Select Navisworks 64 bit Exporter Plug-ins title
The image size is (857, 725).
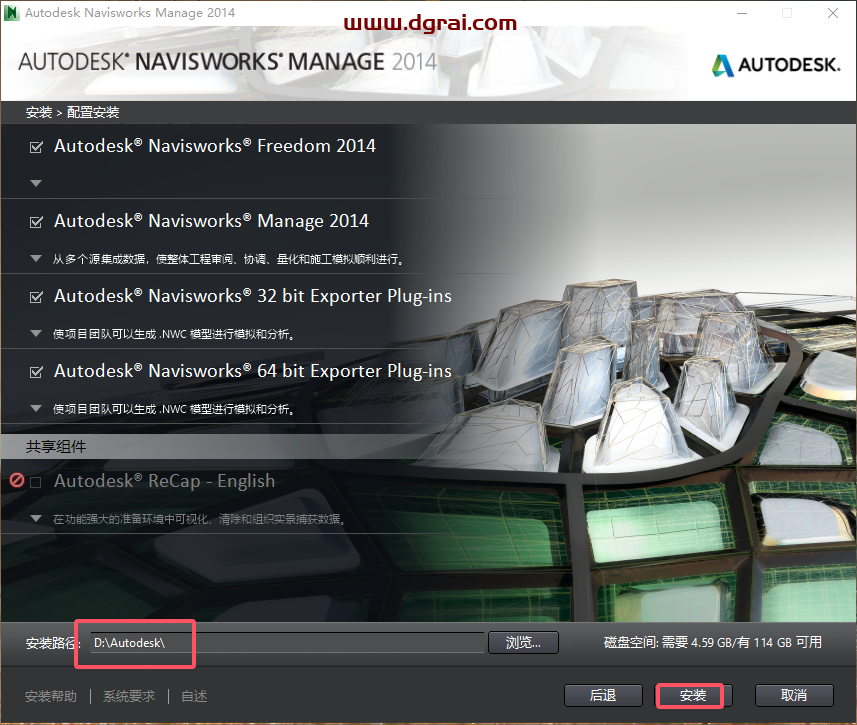(253, 371)
